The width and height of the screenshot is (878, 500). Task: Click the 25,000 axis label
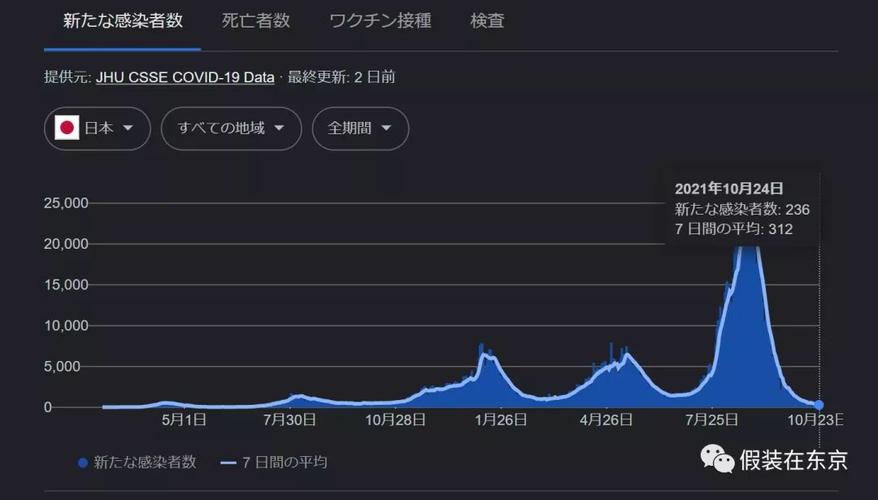[66, 203]
